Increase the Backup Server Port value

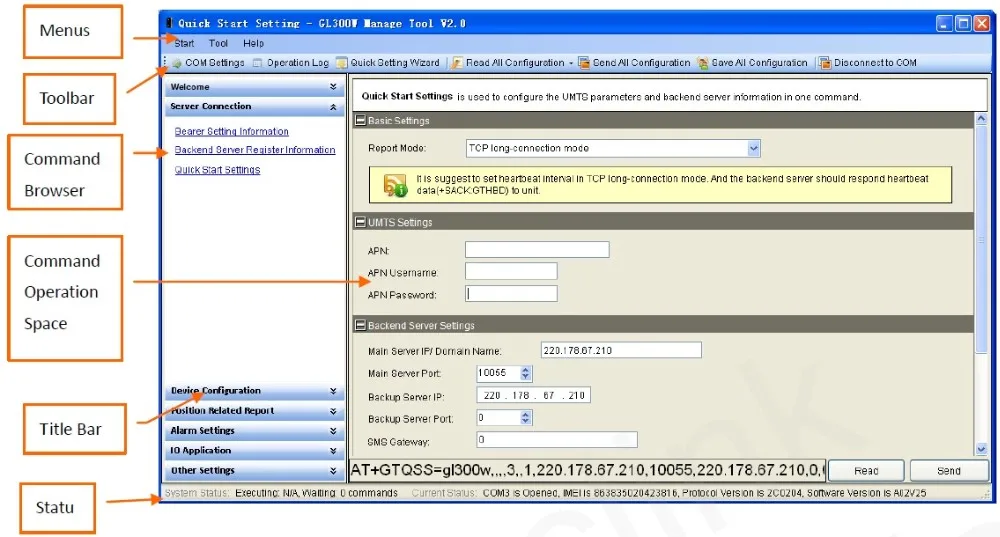pos(526,415)
